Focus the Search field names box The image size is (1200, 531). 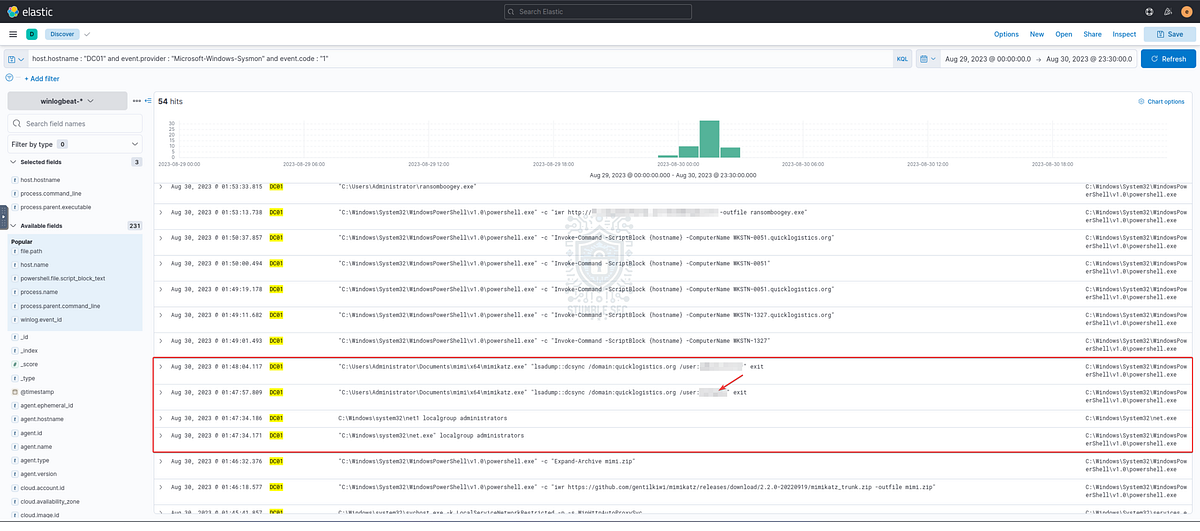(75, 123)
